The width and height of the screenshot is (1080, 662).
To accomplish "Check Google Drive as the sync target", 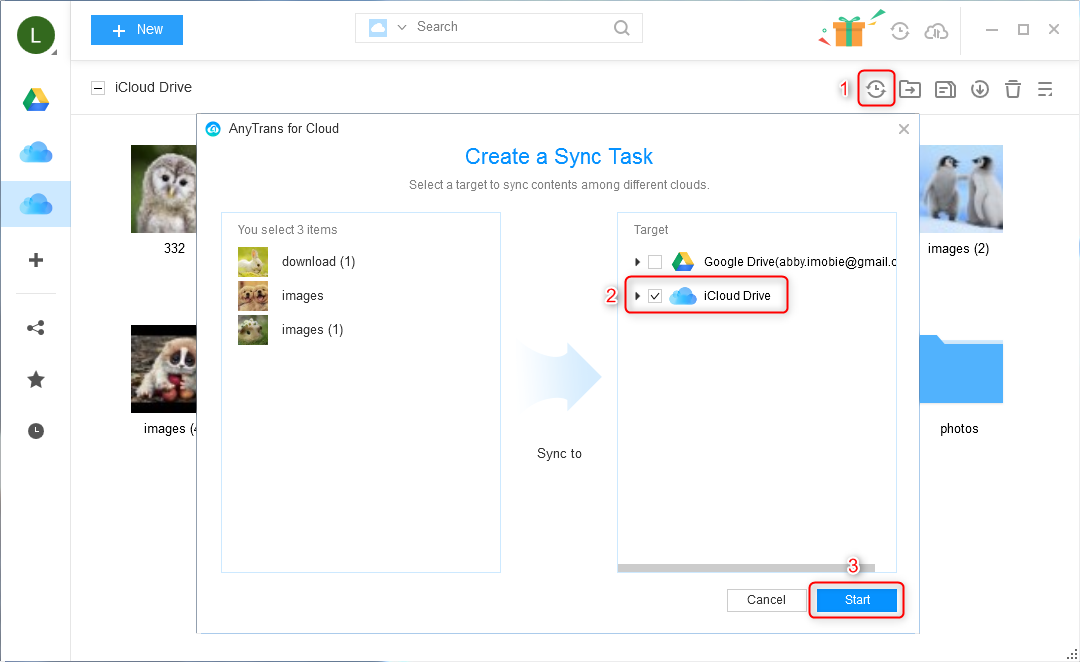I will [656, 261].
